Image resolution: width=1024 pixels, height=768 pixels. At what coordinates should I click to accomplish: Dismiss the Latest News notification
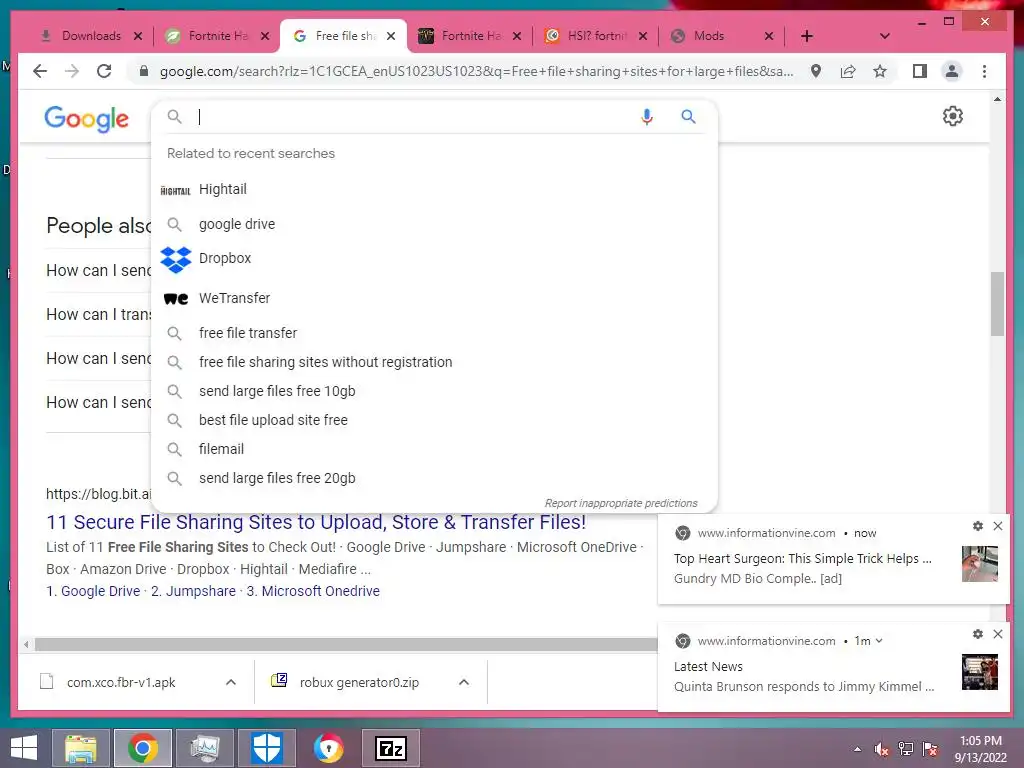coord(998,633)
